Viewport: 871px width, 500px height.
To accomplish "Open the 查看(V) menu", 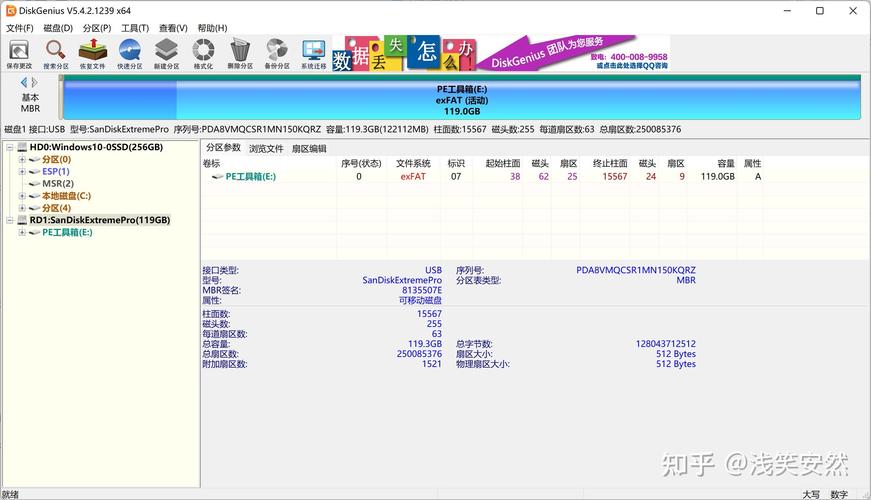I will (173, 28).
